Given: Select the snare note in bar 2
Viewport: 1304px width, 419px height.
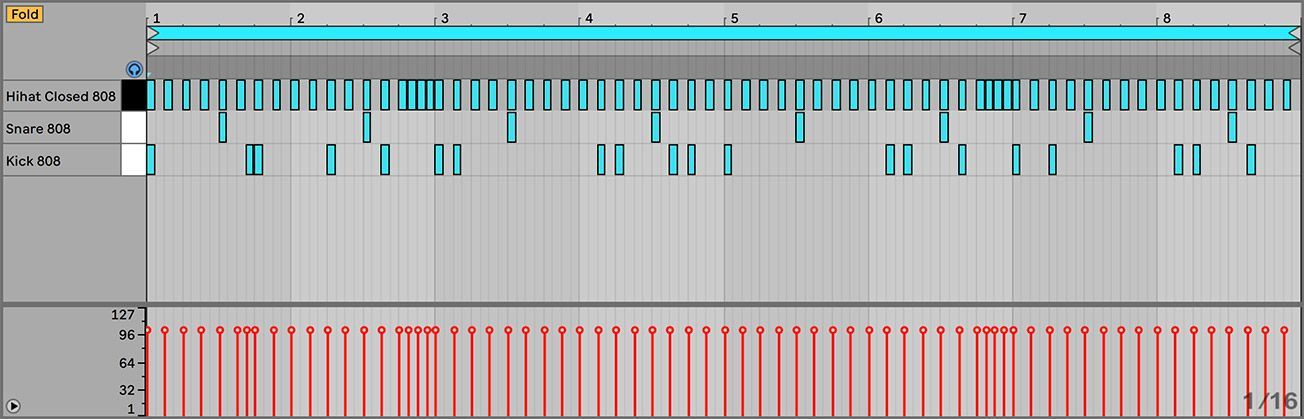Looking at the screenshot, I should pos(367,128).
